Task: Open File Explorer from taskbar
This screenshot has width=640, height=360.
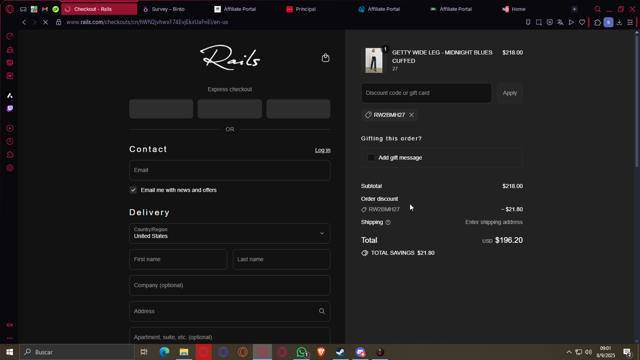Action: (184, 352)
